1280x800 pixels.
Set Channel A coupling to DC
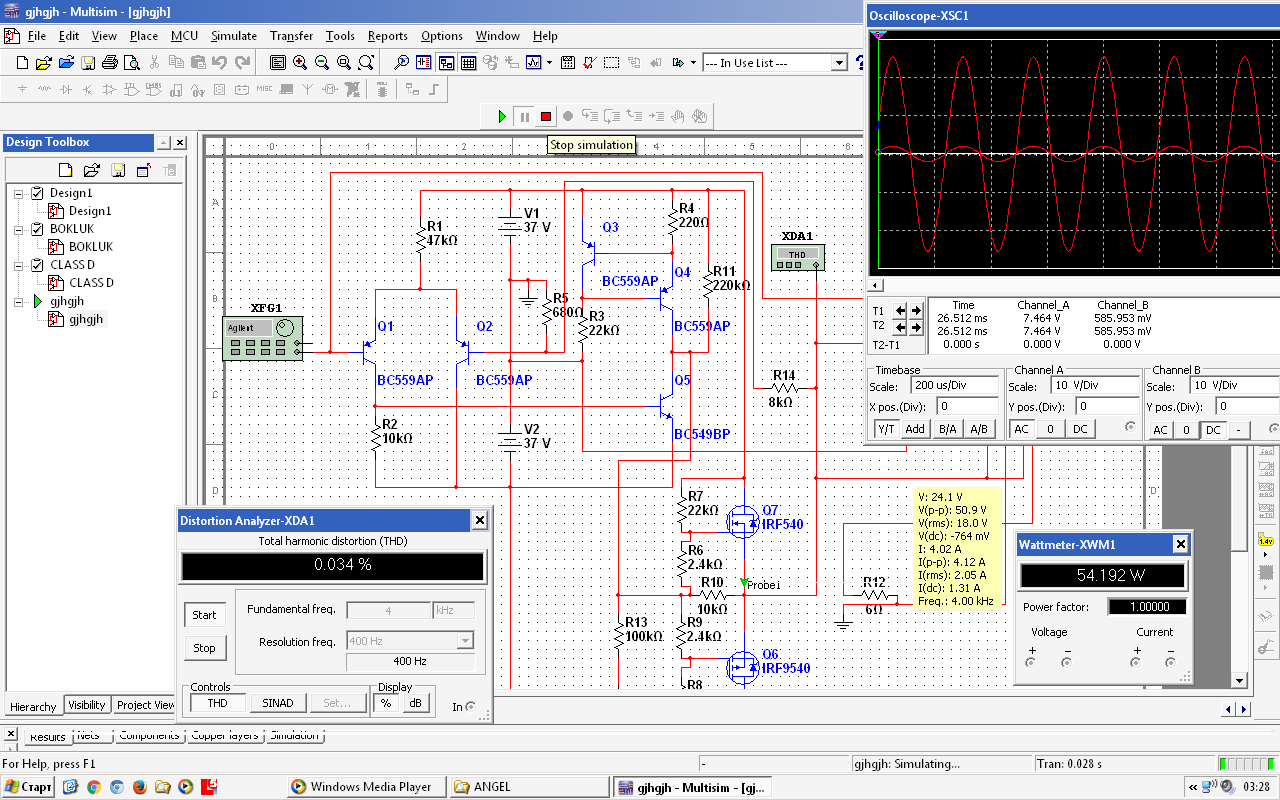click(x=1080, y=429)
